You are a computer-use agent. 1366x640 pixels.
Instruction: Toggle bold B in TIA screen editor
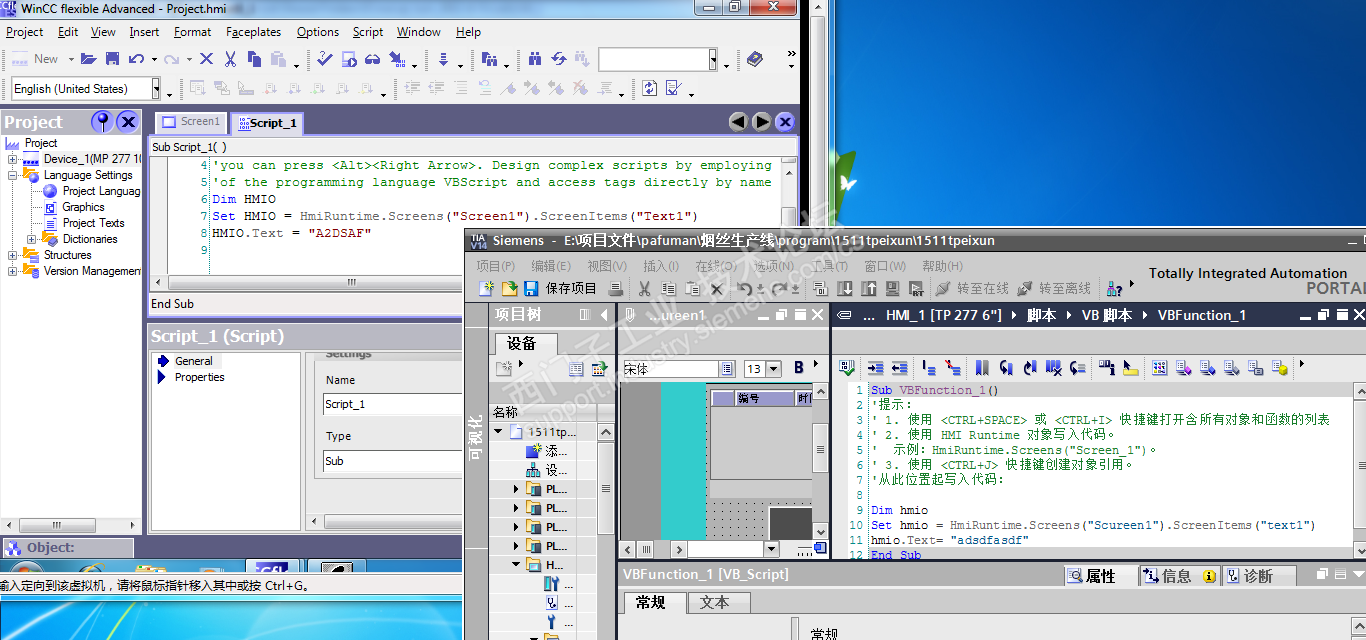click(799, 368)
